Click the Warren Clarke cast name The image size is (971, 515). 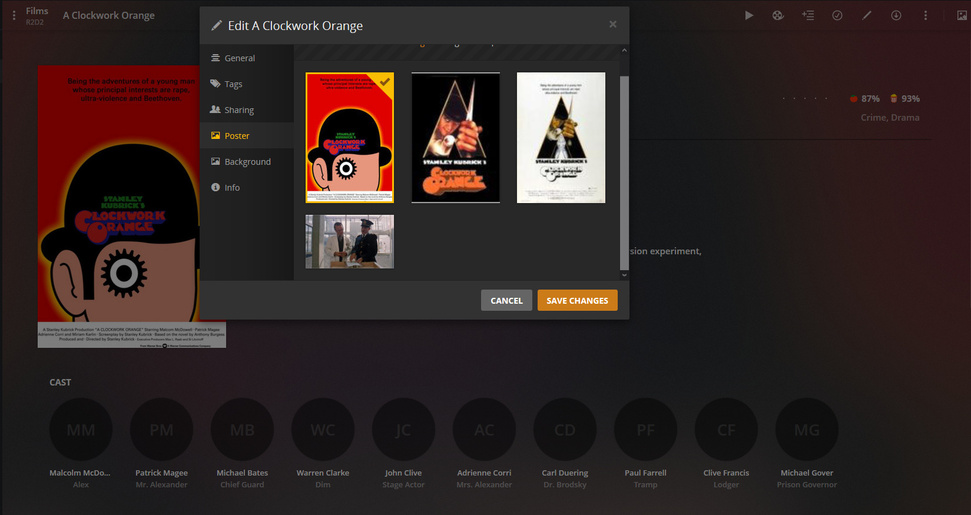click(323, 473)
